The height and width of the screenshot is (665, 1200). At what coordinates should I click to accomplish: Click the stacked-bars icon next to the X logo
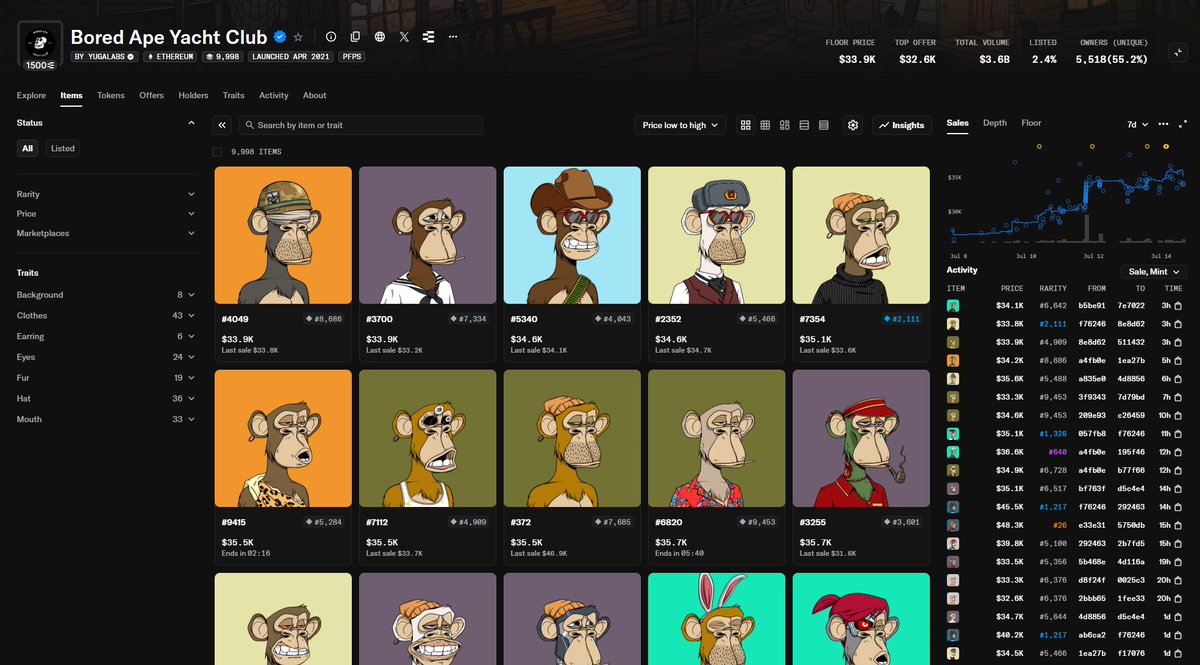coord(429,37)
